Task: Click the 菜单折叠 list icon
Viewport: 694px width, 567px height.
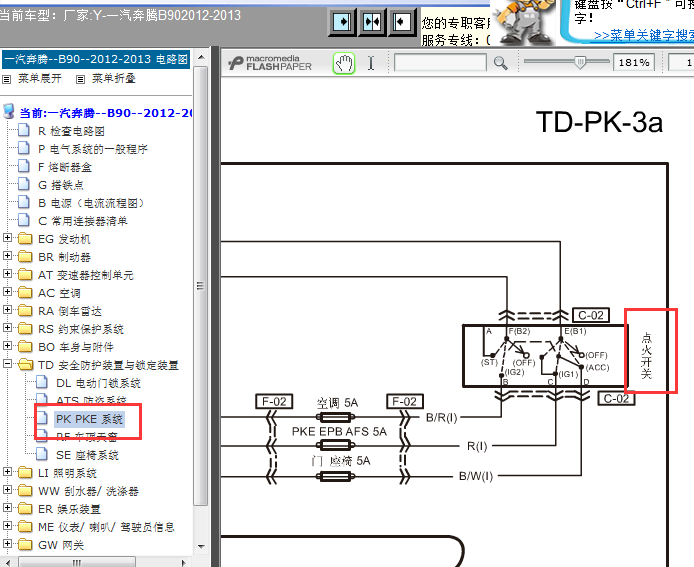Action: (80, 79)
